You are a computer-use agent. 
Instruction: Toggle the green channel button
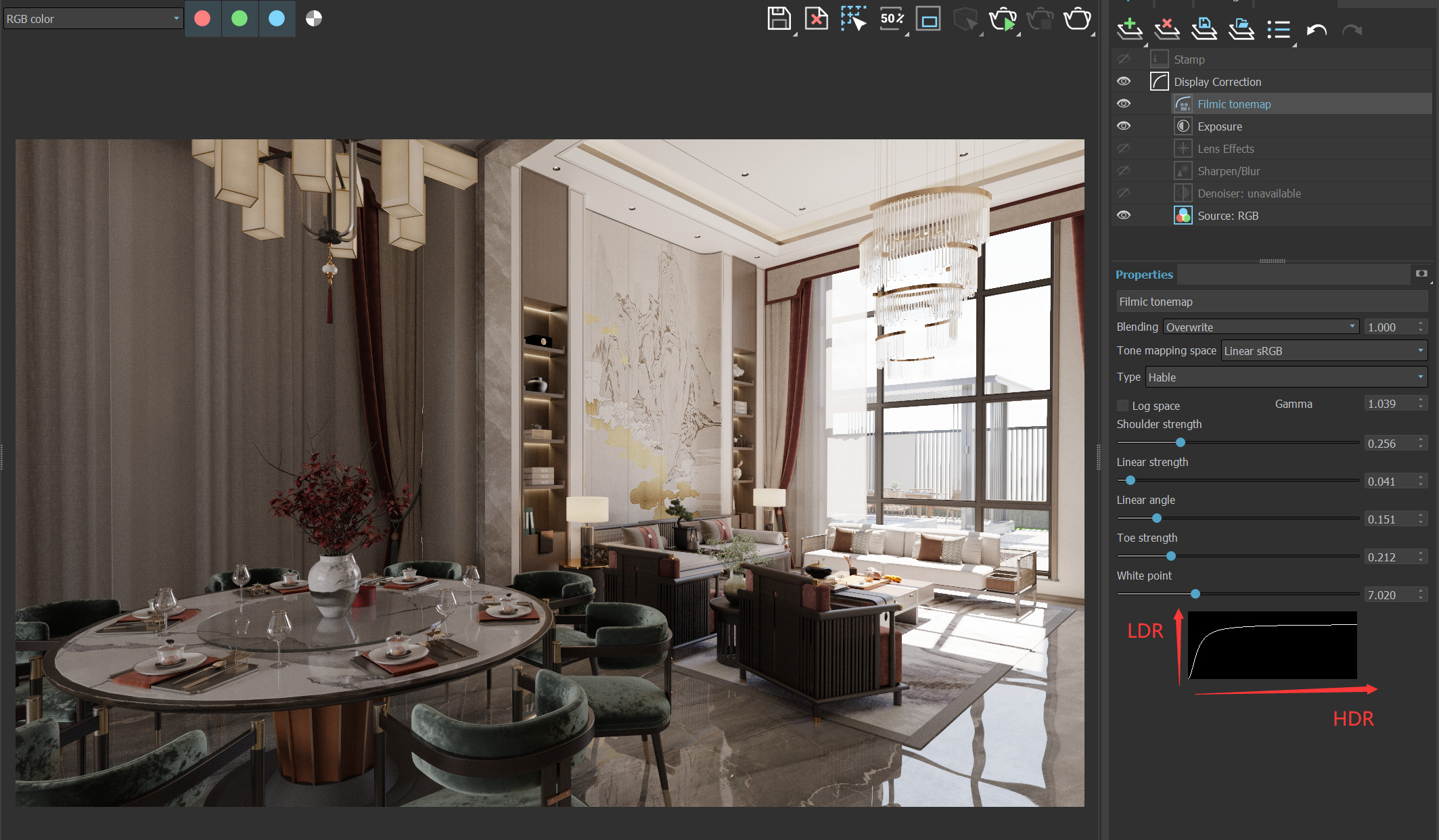(239, 18)
